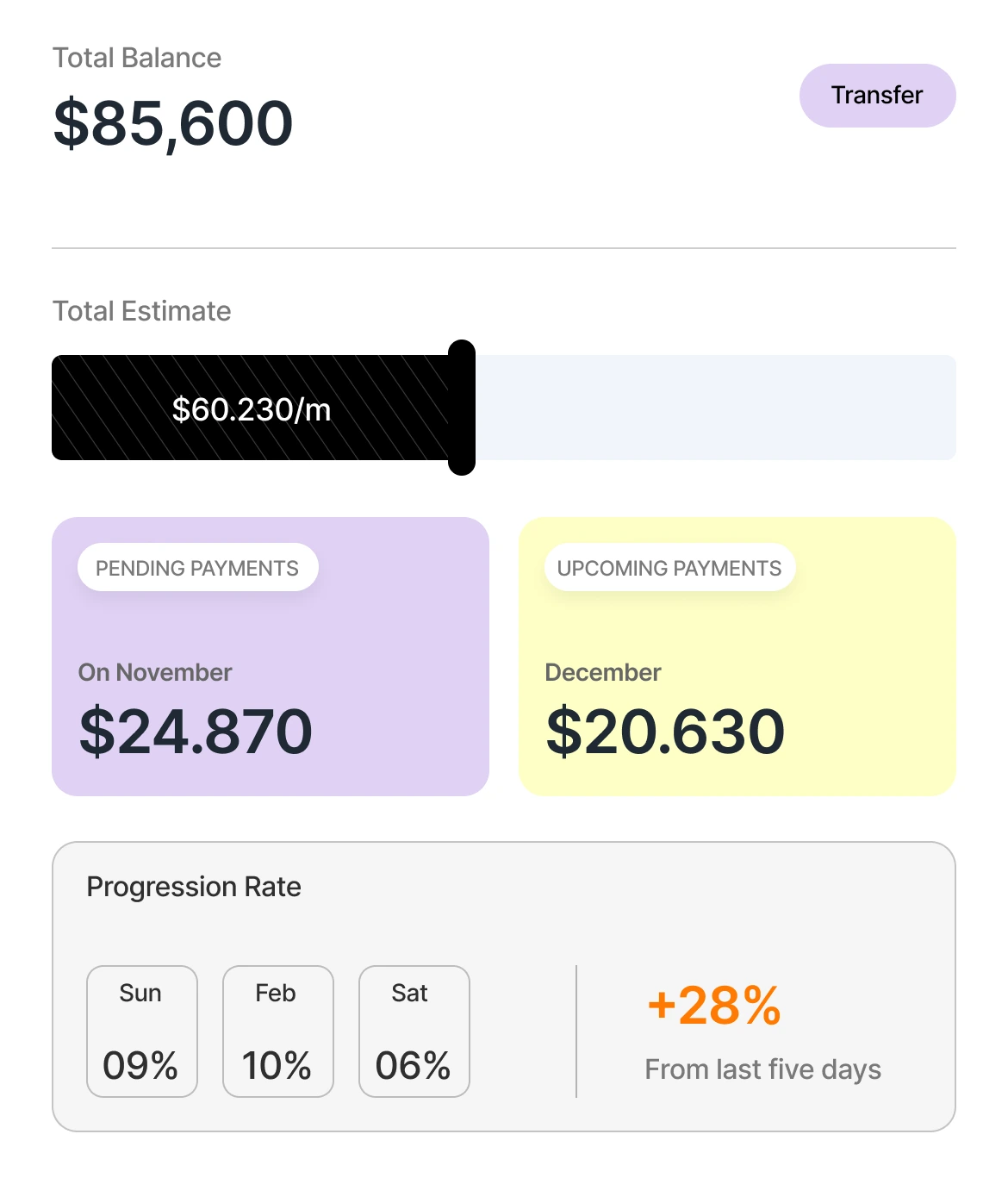
Task: Open the UPCOMING PAYMENTS pill label
Action: (x=669, y=568)
